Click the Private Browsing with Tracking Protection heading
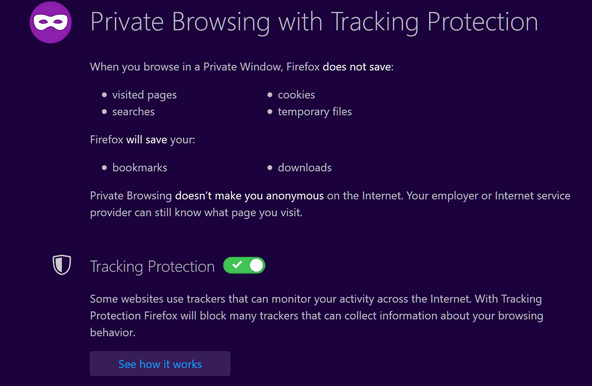Viewport: 592px width, 386px height. point(314,22)
